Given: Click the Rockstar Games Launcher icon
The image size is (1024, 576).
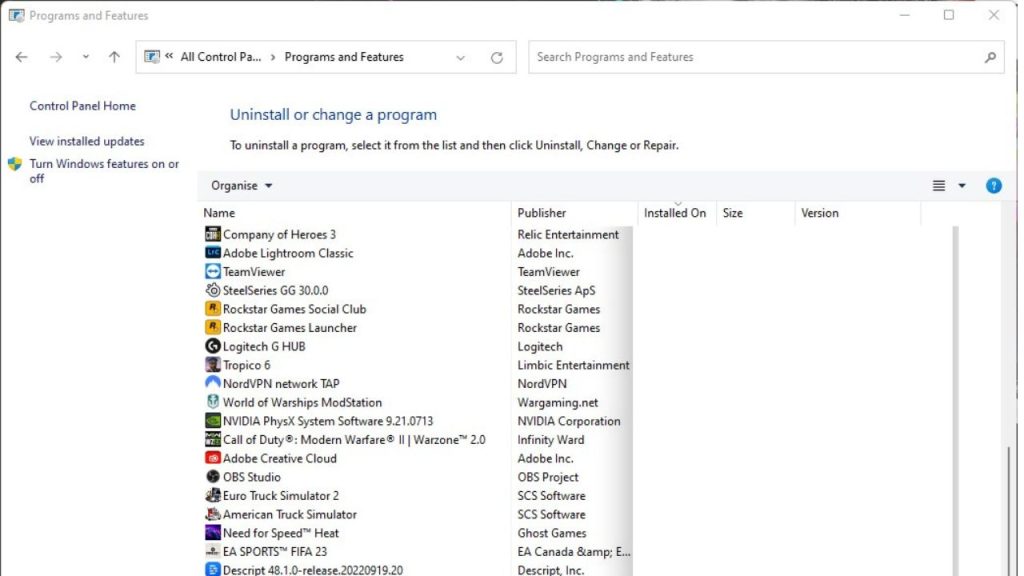Looking at the screenshot, I should (212, 327).
